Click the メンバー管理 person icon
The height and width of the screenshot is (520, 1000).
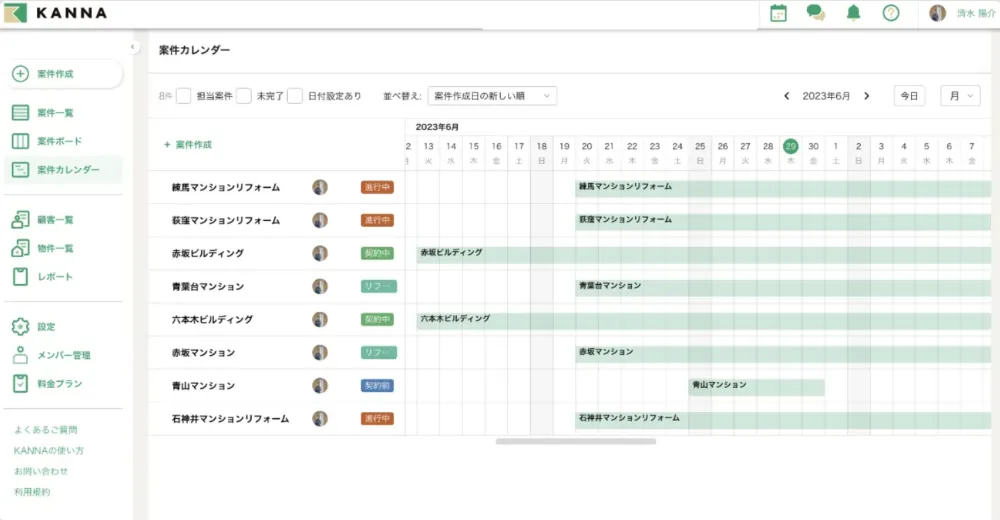[x=20, y=355]
